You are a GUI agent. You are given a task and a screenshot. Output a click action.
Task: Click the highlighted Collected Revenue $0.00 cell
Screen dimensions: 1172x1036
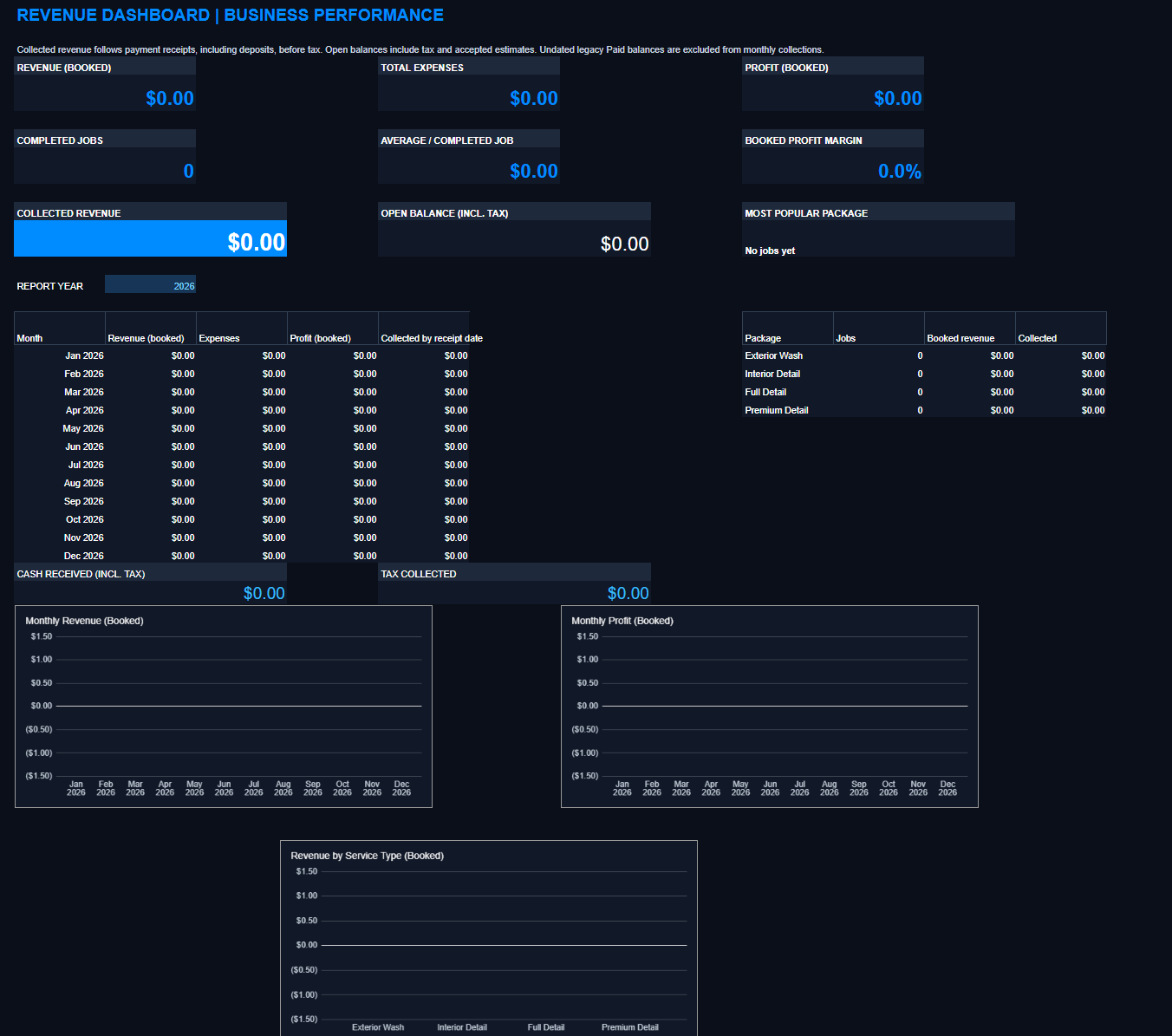tap(150, 239)
